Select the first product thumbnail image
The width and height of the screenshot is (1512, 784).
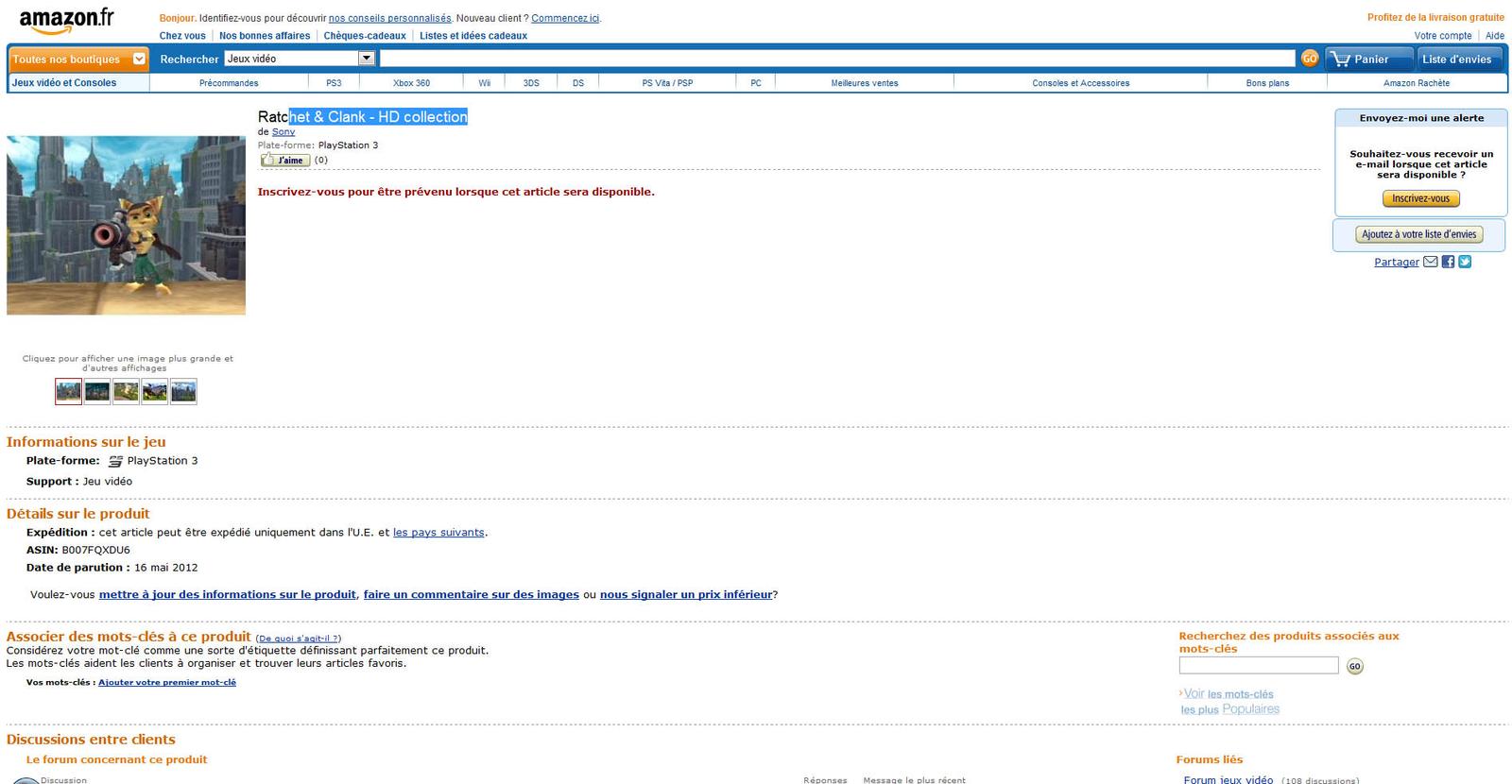click(x=69, y=391)
